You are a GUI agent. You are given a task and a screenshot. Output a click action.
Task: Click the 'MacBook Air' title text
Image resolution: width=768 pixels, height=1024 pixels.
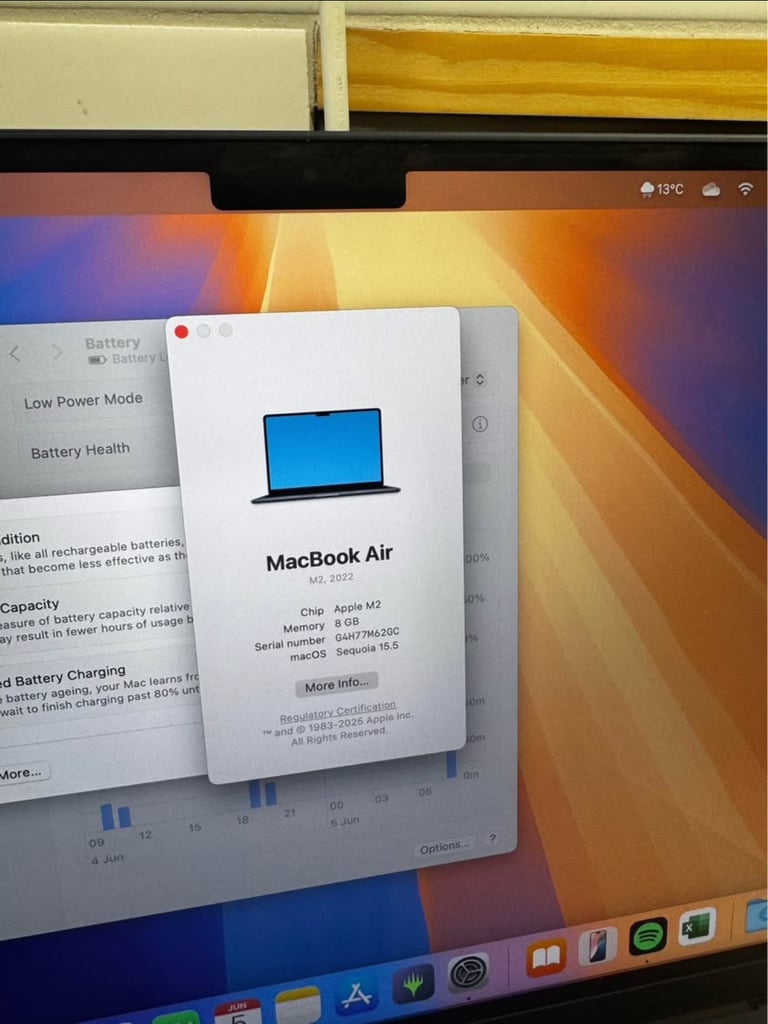click(x=329, y=558)
